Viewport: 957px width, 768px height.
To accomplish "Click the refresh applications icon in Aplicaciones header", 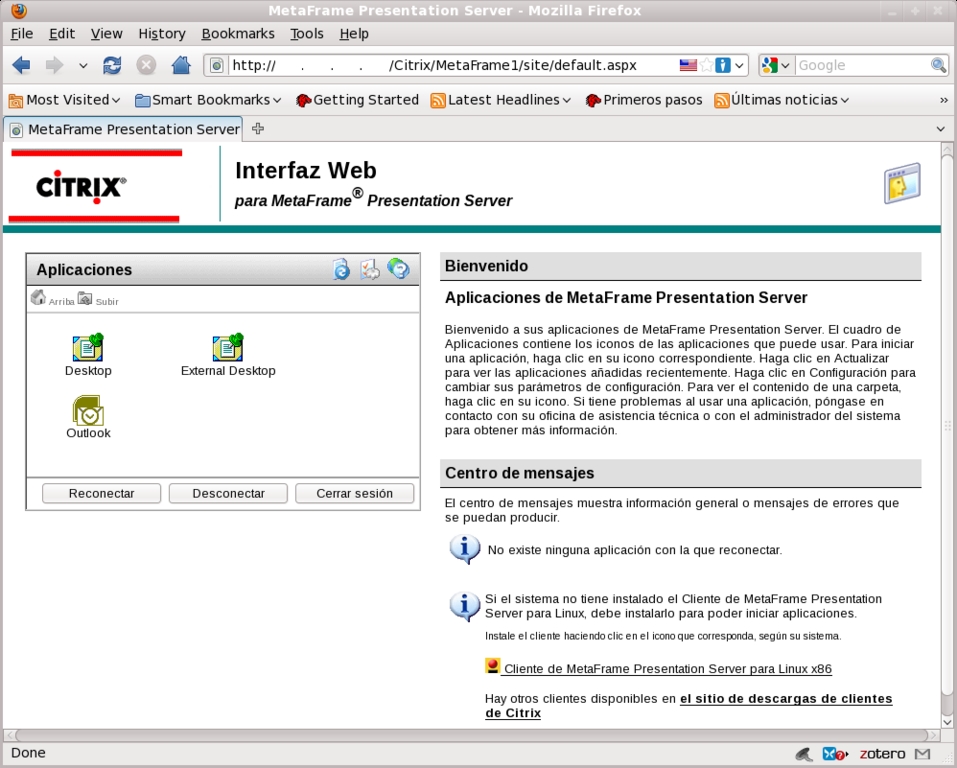I will pyautogui.click(x=342, y=269).
